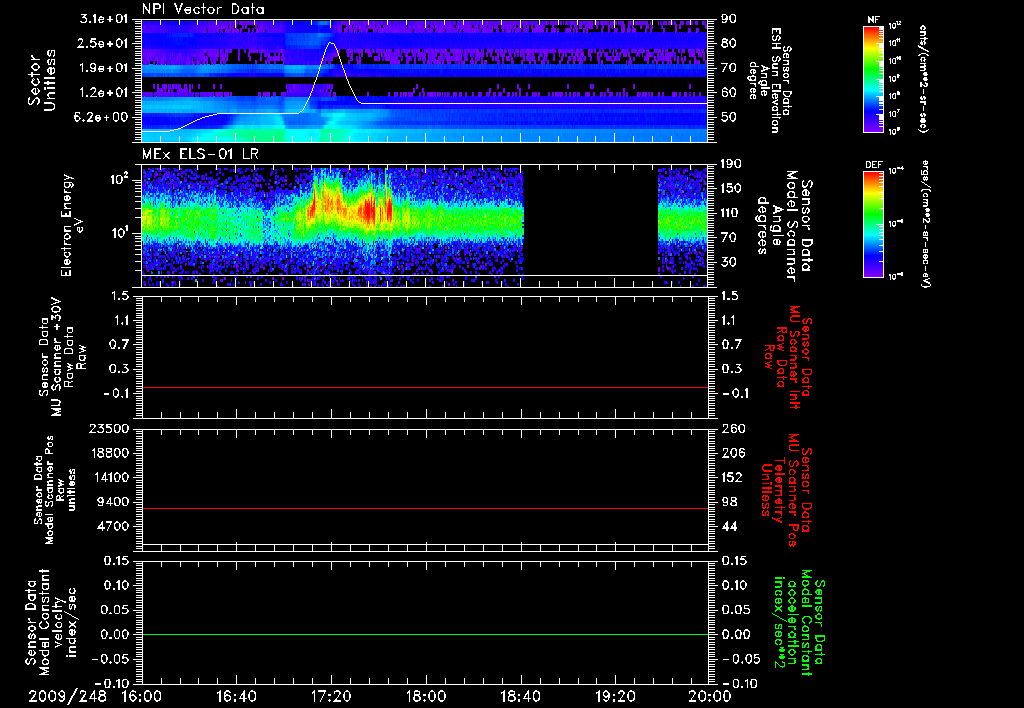Screen dimensions: 1024x708
Task: Click the 98 telemetry tick label
Action: click(x=729, y=502)
